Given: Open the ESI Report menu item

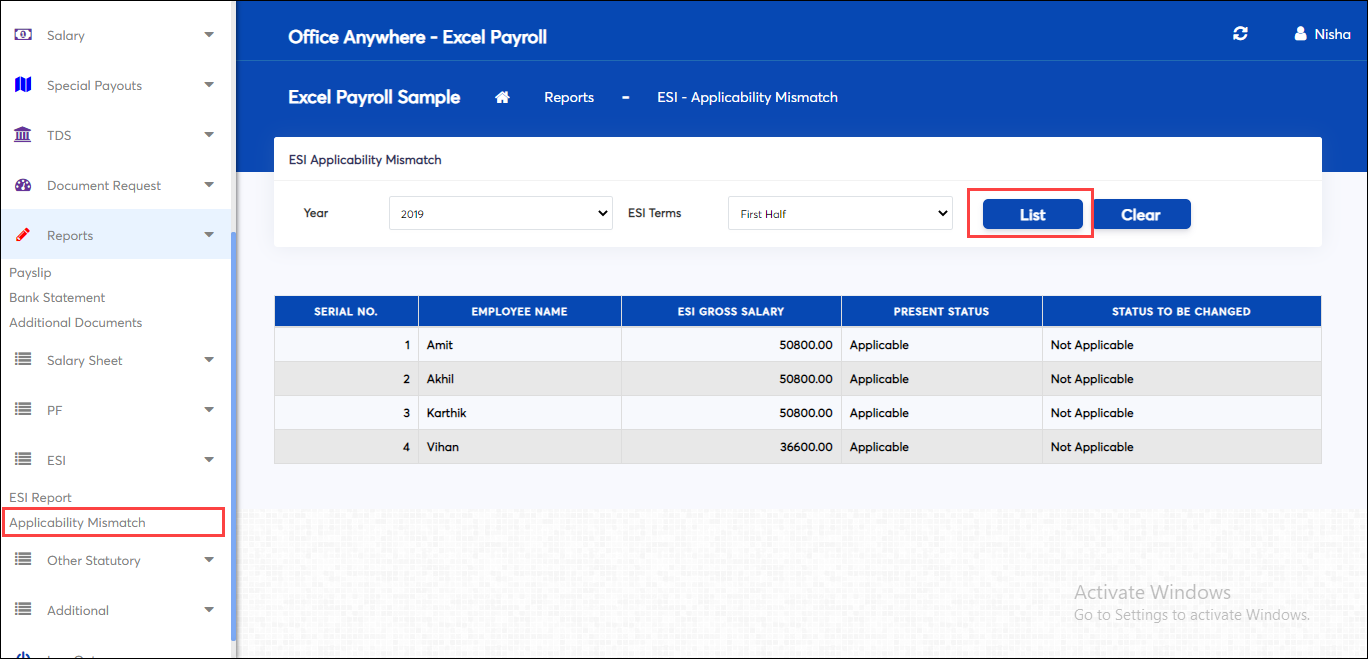Looking at the screenshot, I should (41, 497).
